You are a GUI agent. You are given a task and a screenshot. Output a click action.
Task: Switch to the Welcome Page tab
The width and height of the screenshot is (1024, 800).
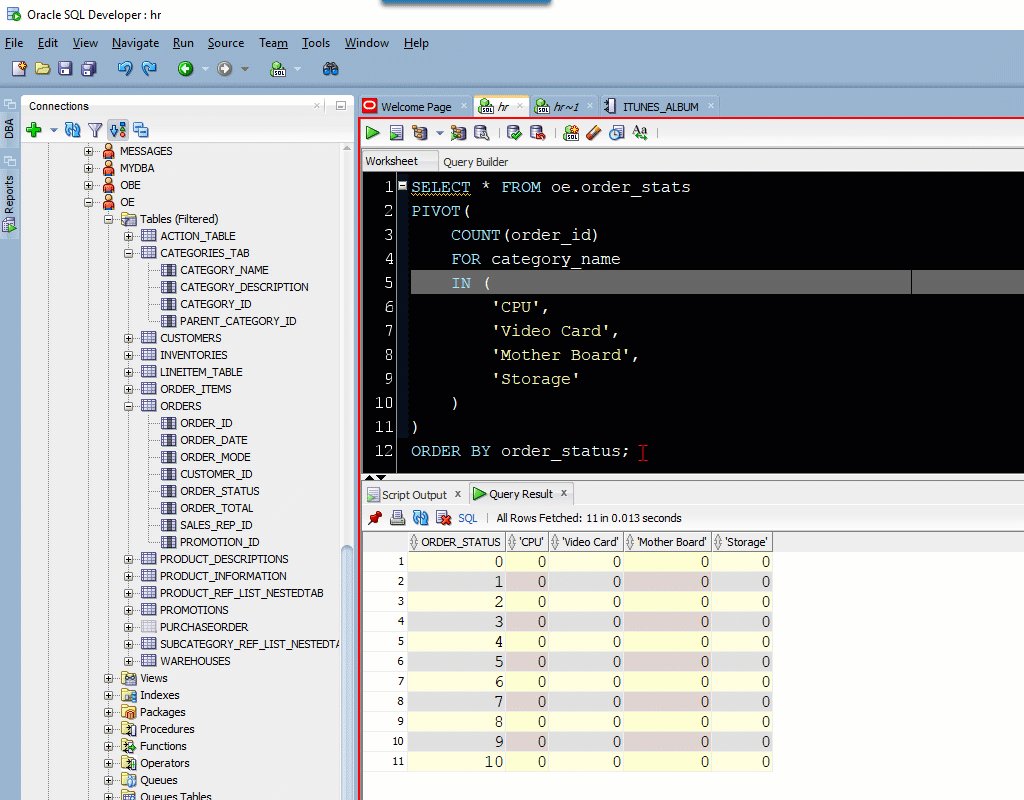(x=415, y=106)
